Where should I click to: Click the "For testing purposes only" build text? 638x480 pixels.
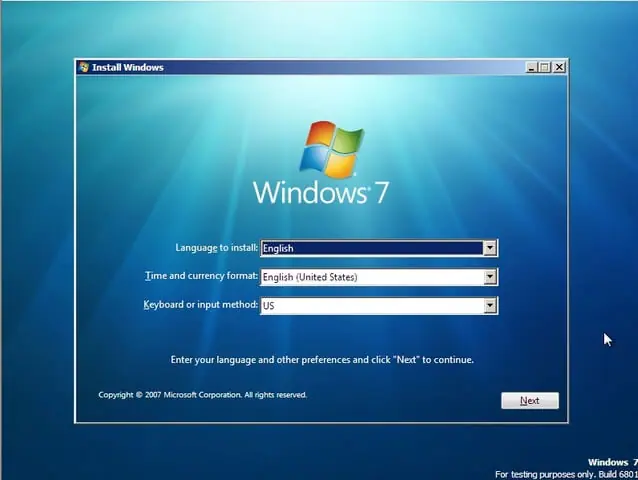point(566,474)
